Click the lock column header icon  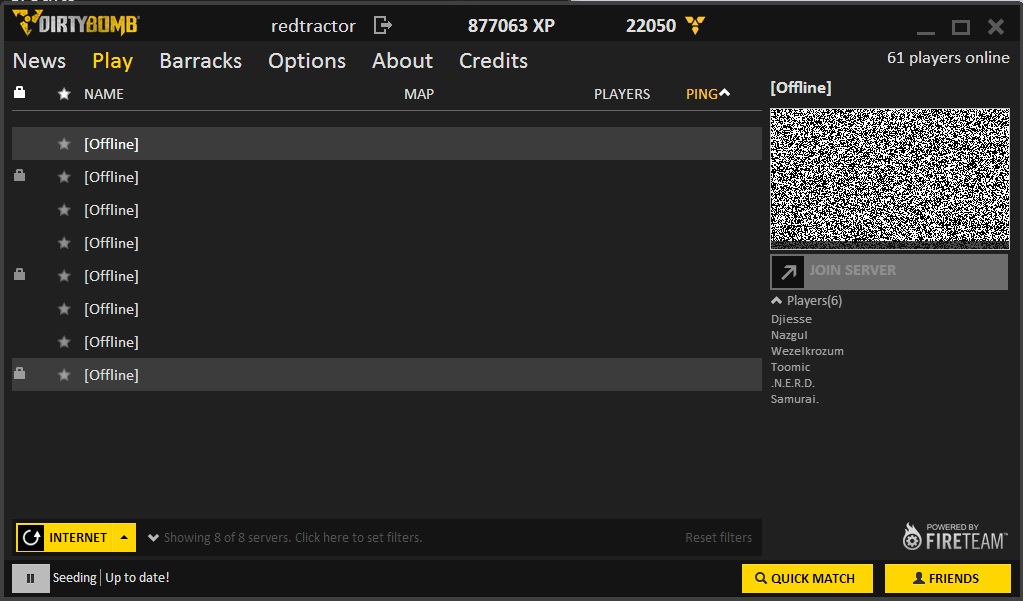19,93
